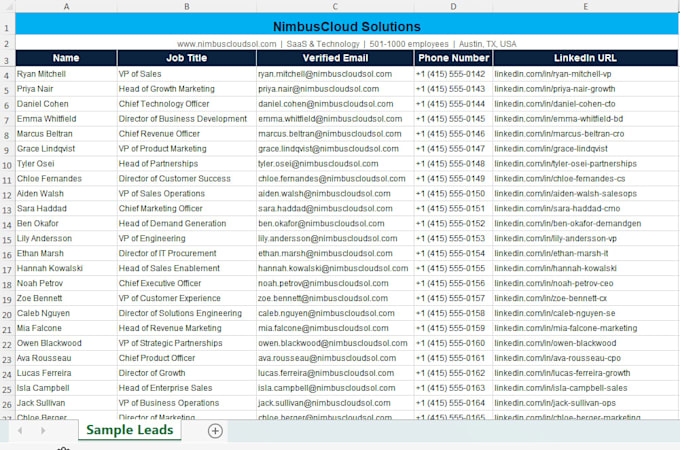Select the Priya Nair name cell
The image size is (680, 450).
tap(66, 89)
